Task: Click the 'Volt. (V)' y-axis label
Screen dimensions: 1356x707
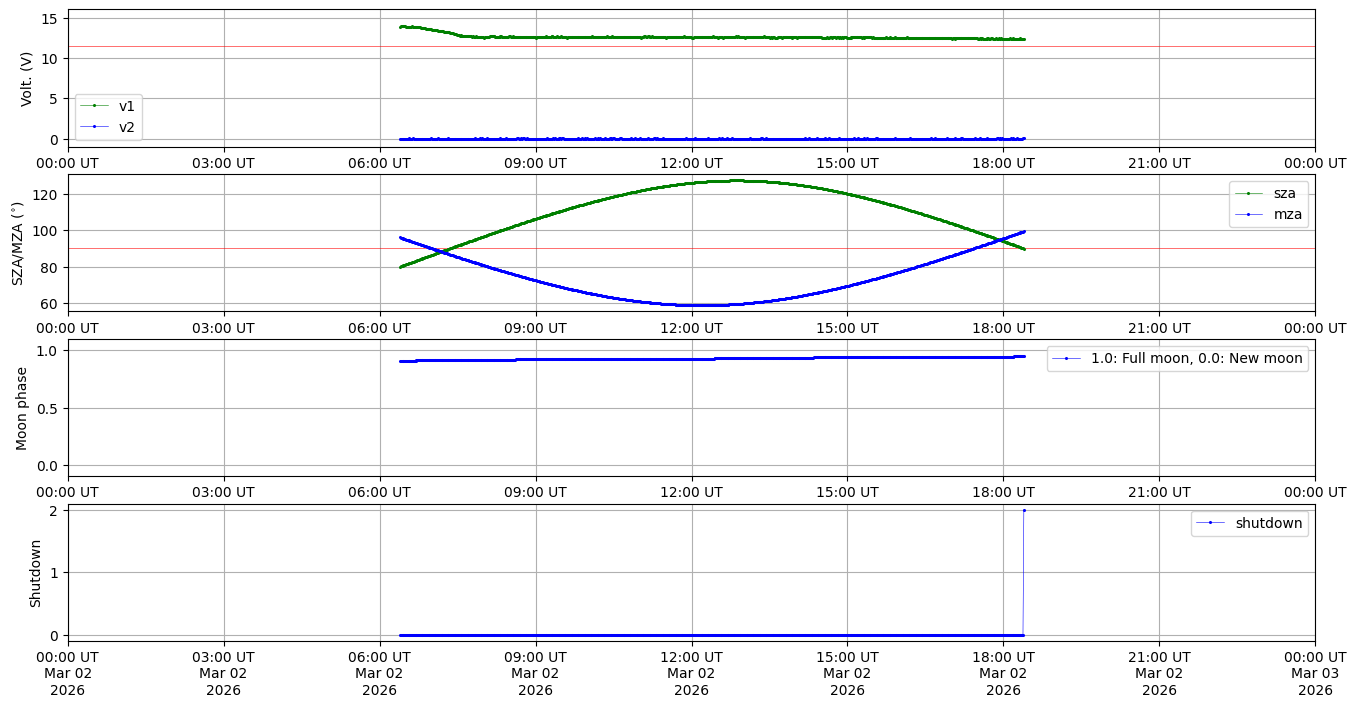Action: tap(27, 78)
